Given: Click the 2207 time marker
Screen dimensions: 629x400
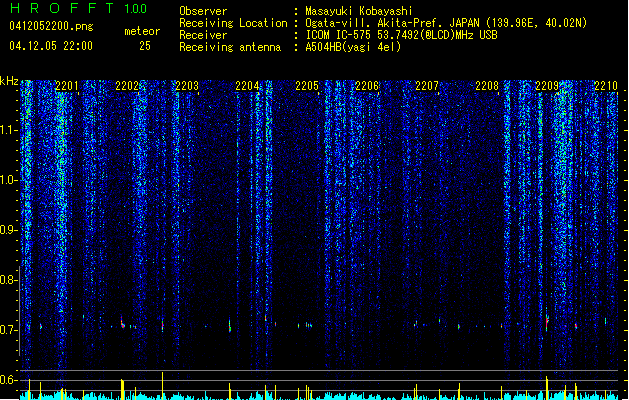Looking at the screenshot, I should pyautogui.click(x=427, y=86).
